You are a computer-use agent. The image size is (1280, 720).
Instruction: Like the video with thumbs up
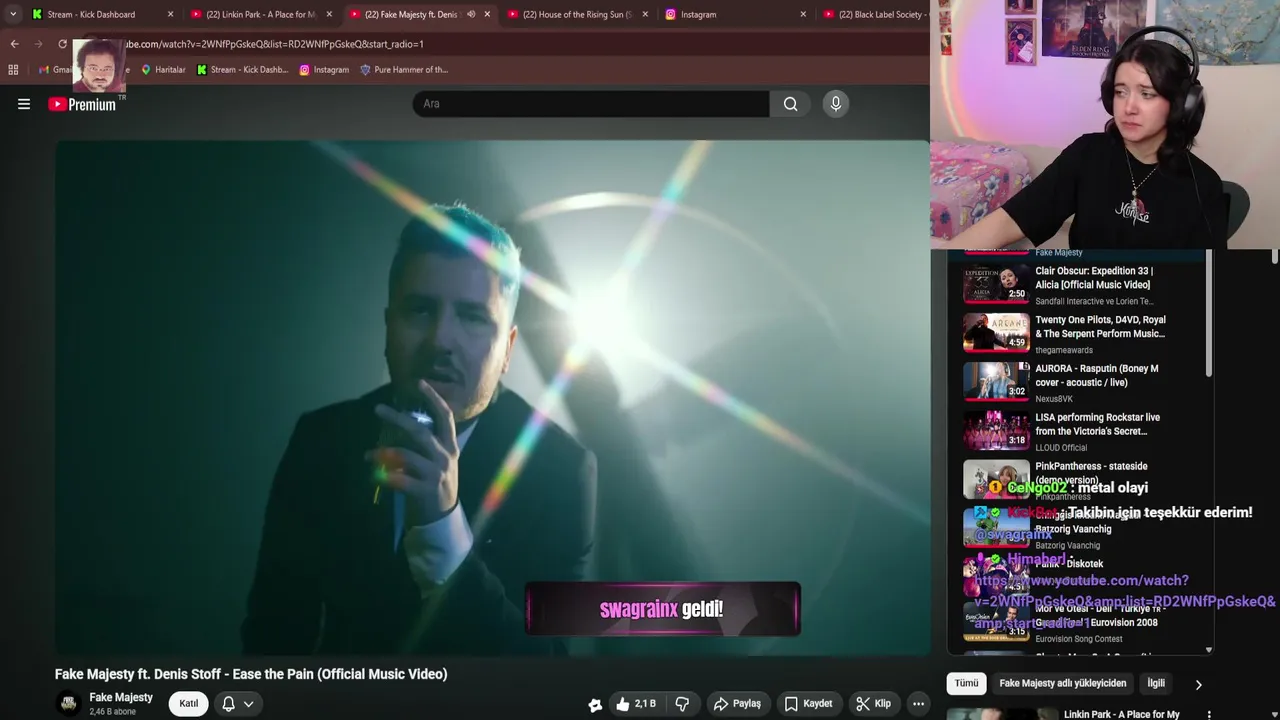[636, 704]
